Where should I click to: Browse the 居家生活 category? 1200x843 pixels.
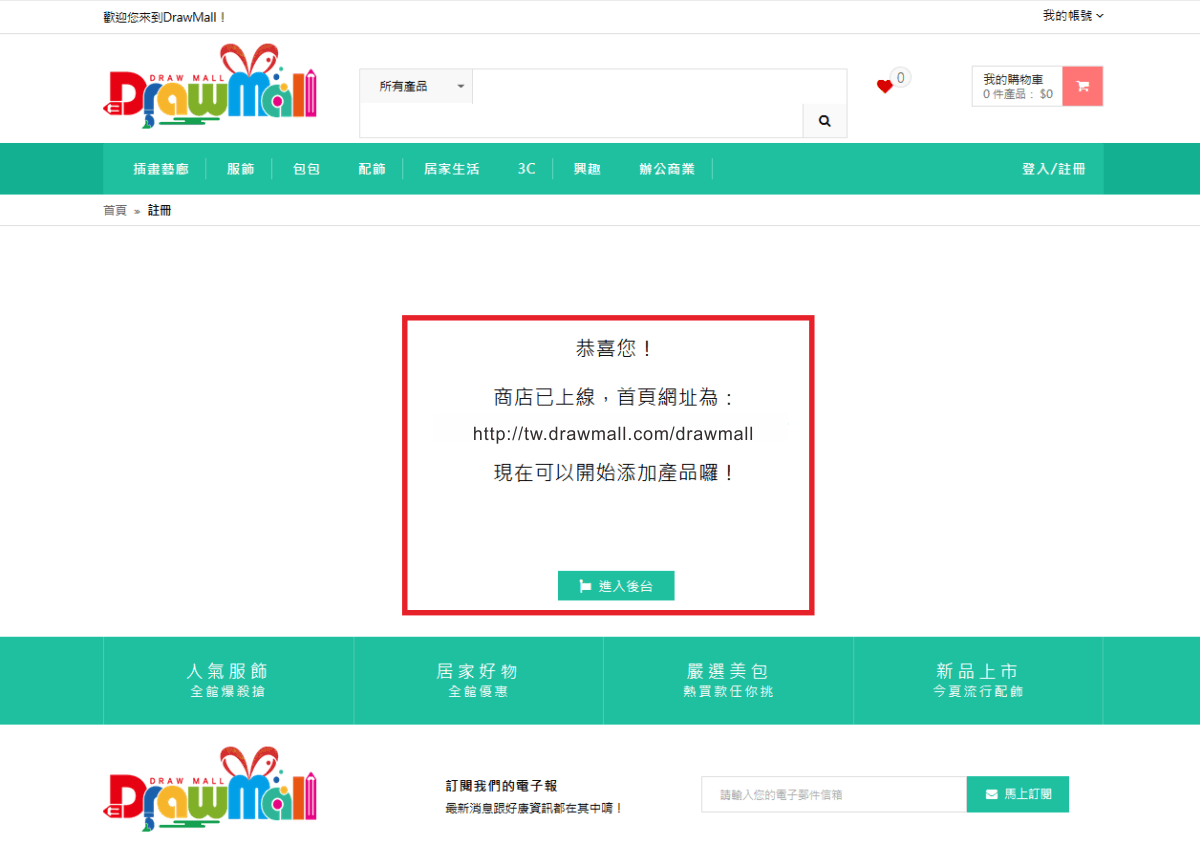(x=451, y=168)
